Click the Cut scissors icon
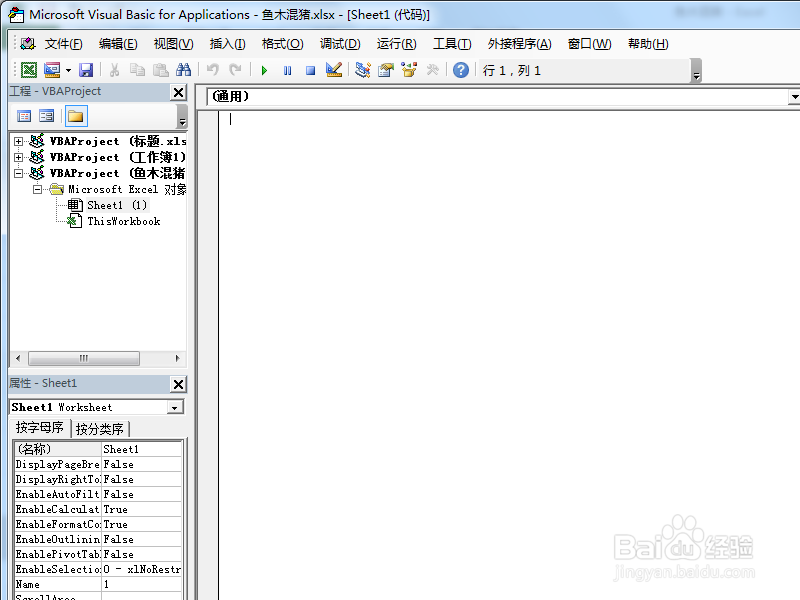The width and height of the screenshot is (800, 600). [x=114, y=69]
